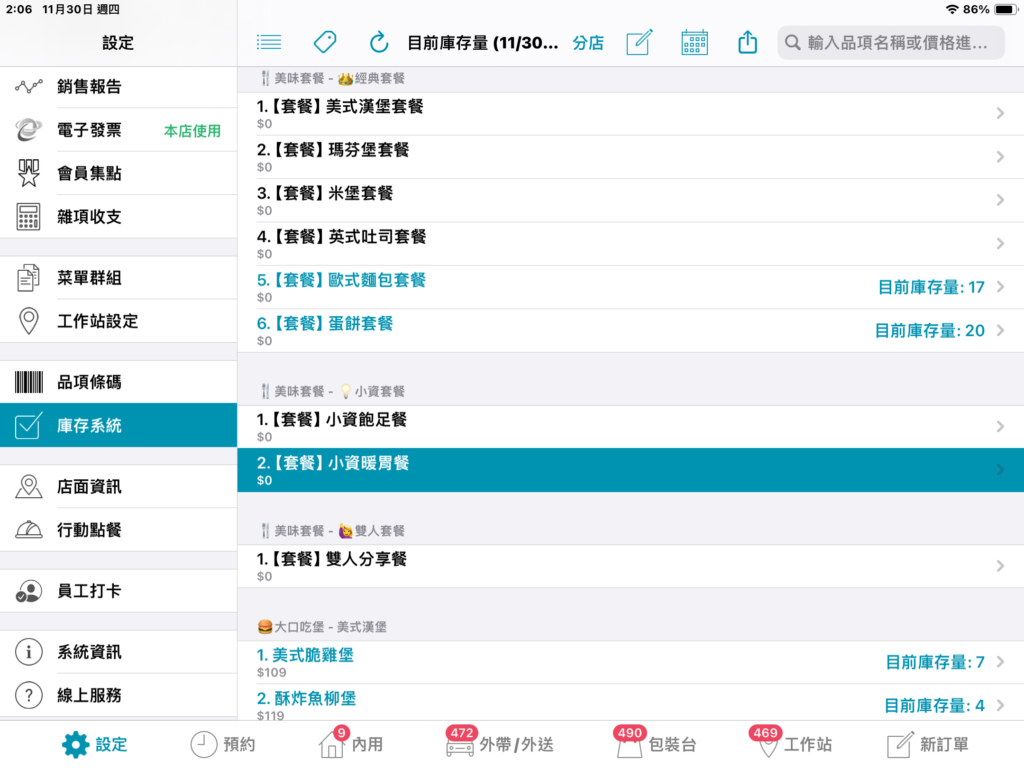Tap the item name search field

[891, 43]
